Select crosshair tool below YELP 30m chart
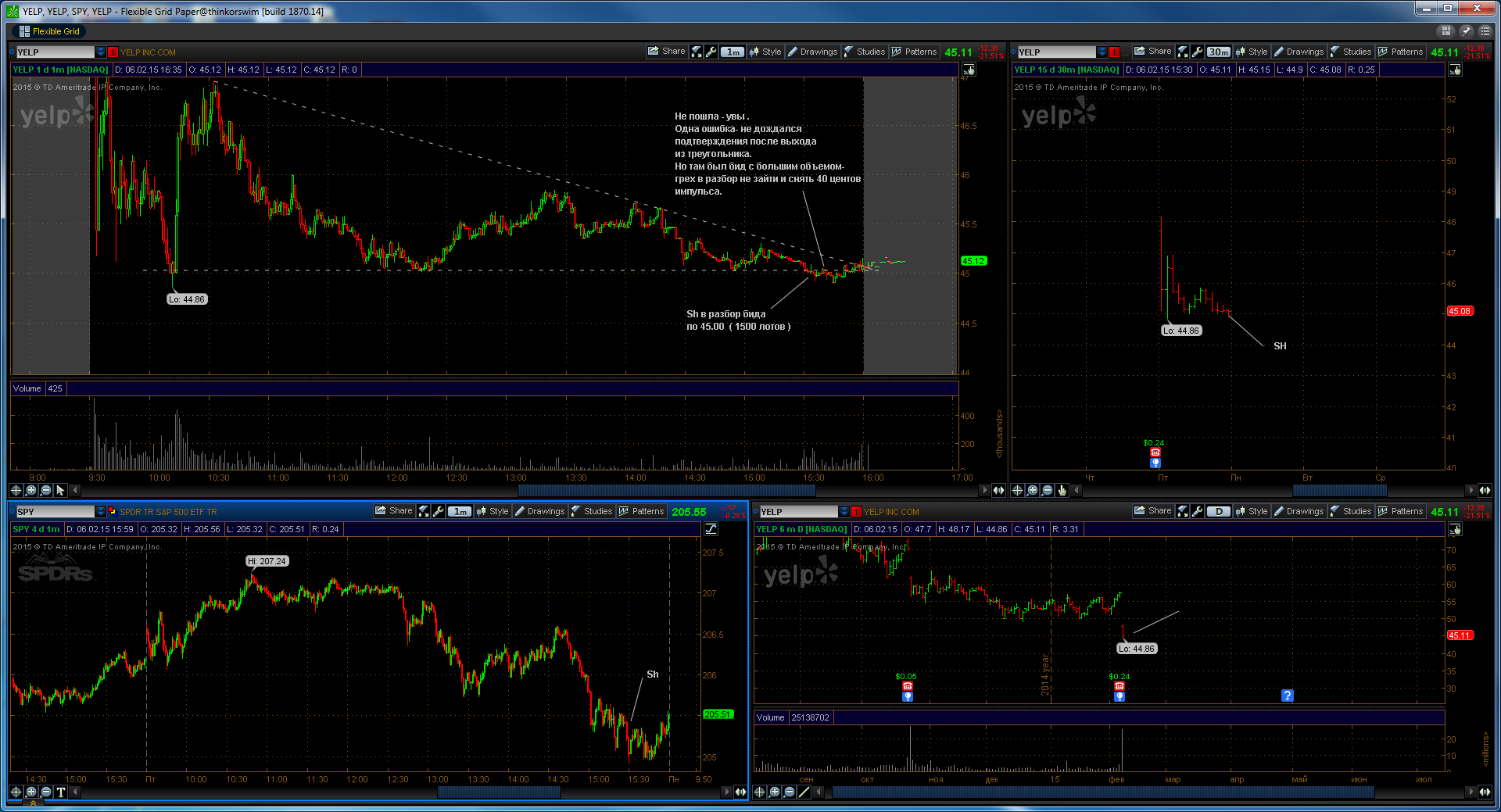This screenshot has width=1501, height=812. (x=1017, y=490)
